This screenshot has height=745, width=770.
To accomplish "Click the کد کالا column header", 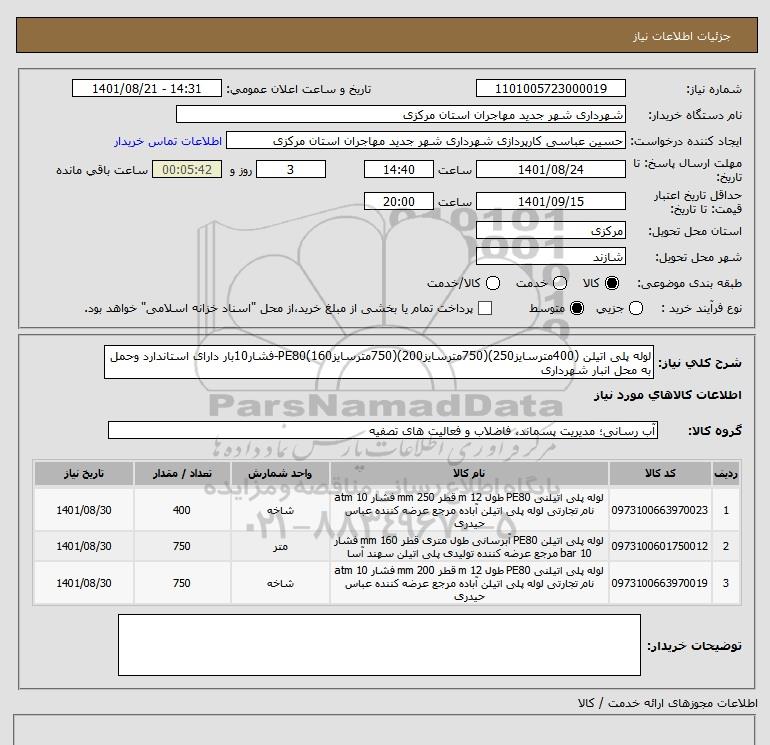I will point(660,473).
